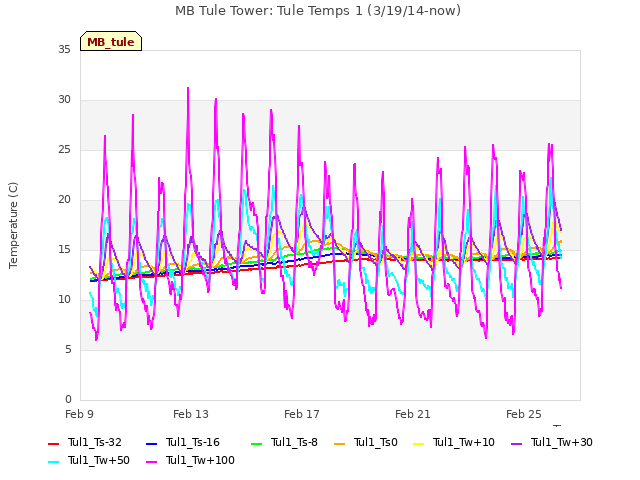The width and height of the screenshot is (640, 480).
Task: Click the MB_tule label box
Action: (x=111, y=41)
